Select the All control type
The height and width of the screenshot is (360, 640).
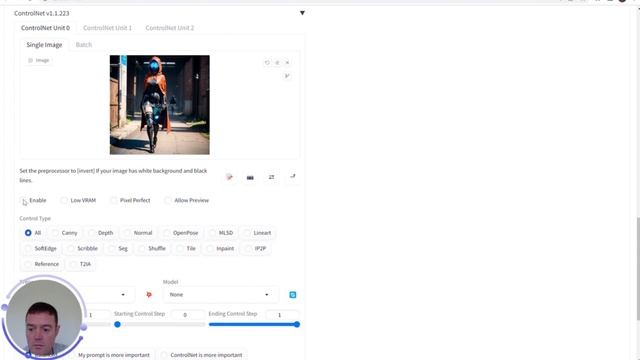click(33, 233)
